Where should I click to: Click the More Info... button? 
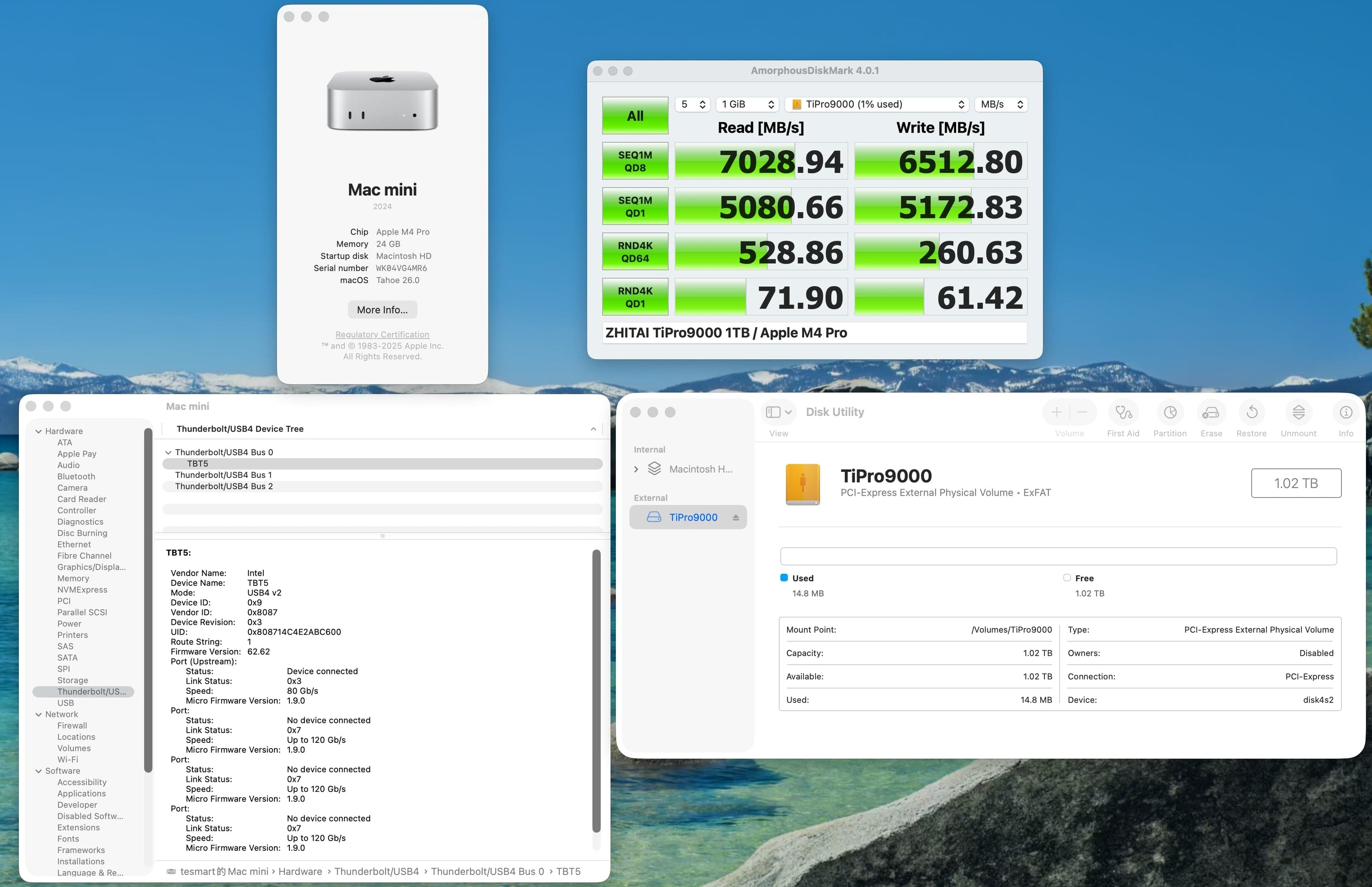click(x=382, y=310)
